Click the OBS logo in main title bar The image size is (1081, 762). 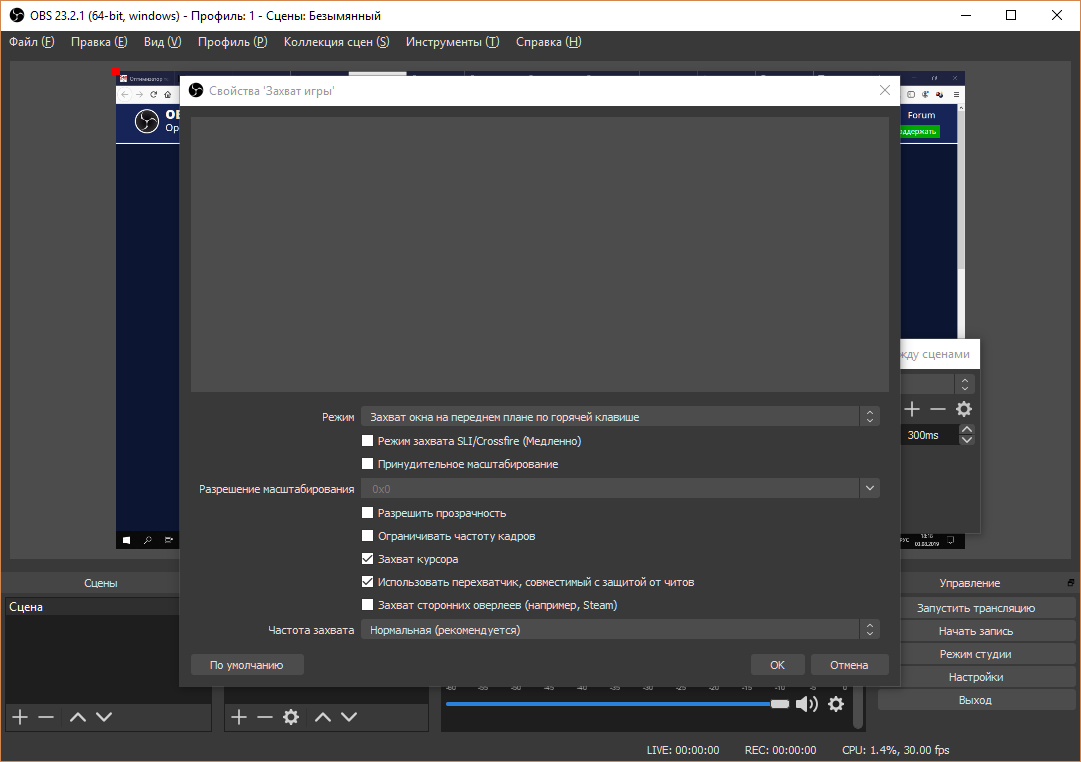click(17, 15)
